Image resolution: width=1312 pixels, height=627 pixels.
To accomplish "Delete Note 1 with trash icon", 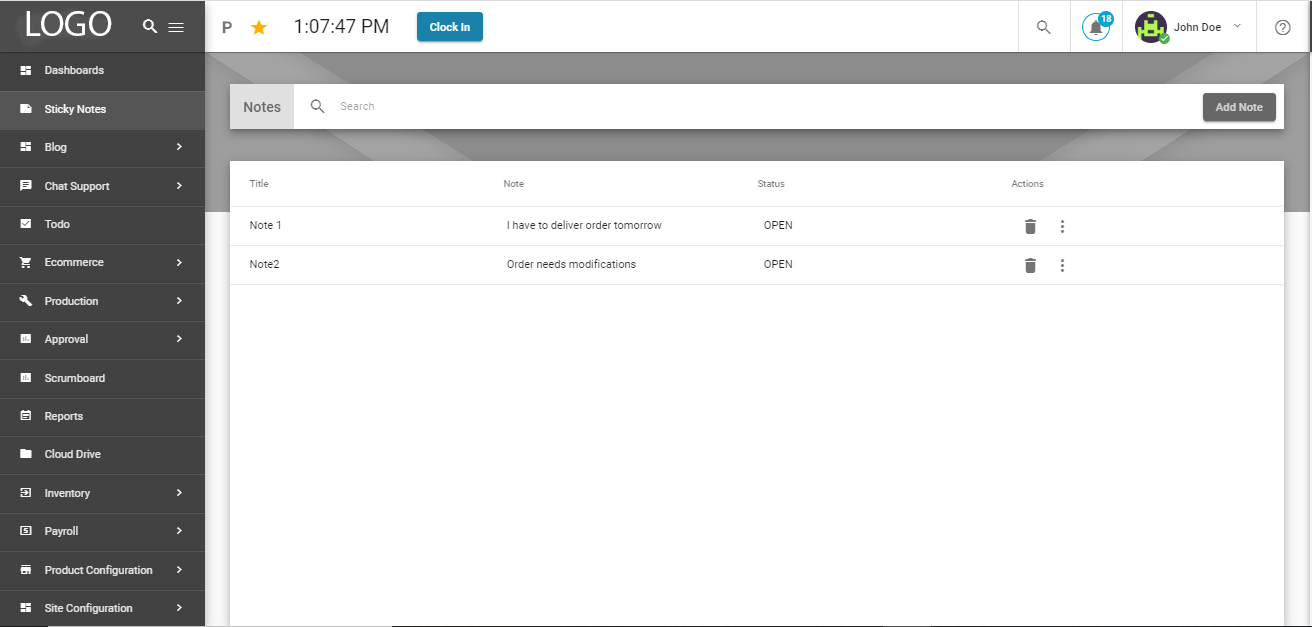I will click(1030, 226).
